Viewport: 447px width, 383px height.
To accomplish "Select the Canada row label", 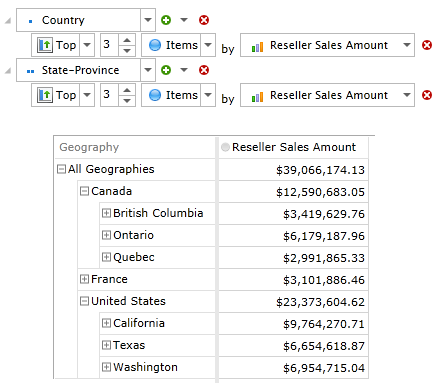I will click(111, 191).
